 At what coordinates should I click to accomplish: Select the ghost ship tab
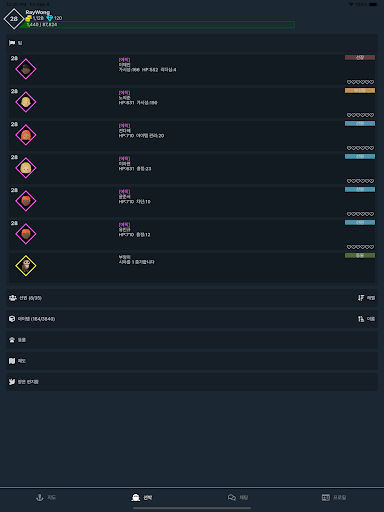142,497
